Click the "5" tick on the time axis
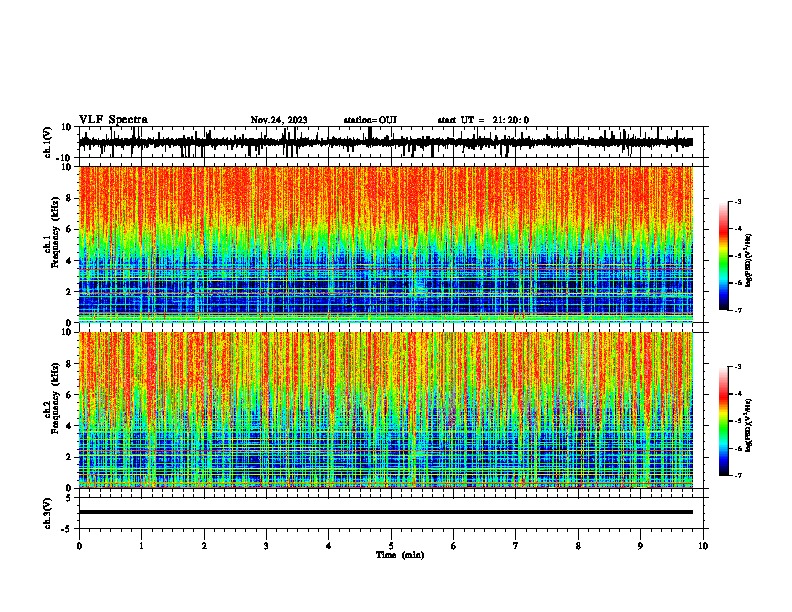Viewport: 792px width, 612px height. (x=391, y=546)
